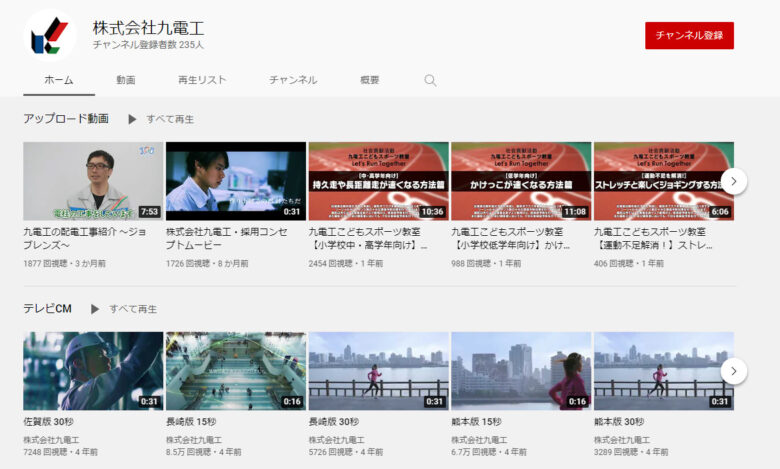The image size is (780, 469).
Task: Switch to the ホーム tab
Action: click(x=59, y=80)
